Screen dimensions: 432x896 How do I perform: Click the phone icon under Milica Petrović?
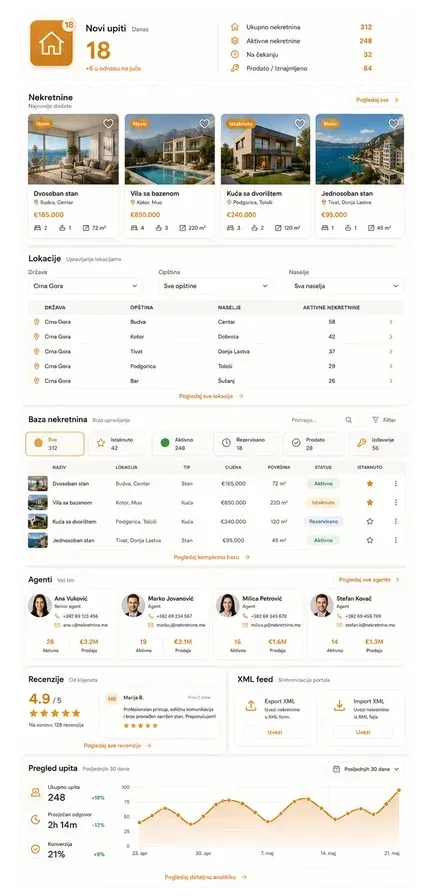click(245, 616)
